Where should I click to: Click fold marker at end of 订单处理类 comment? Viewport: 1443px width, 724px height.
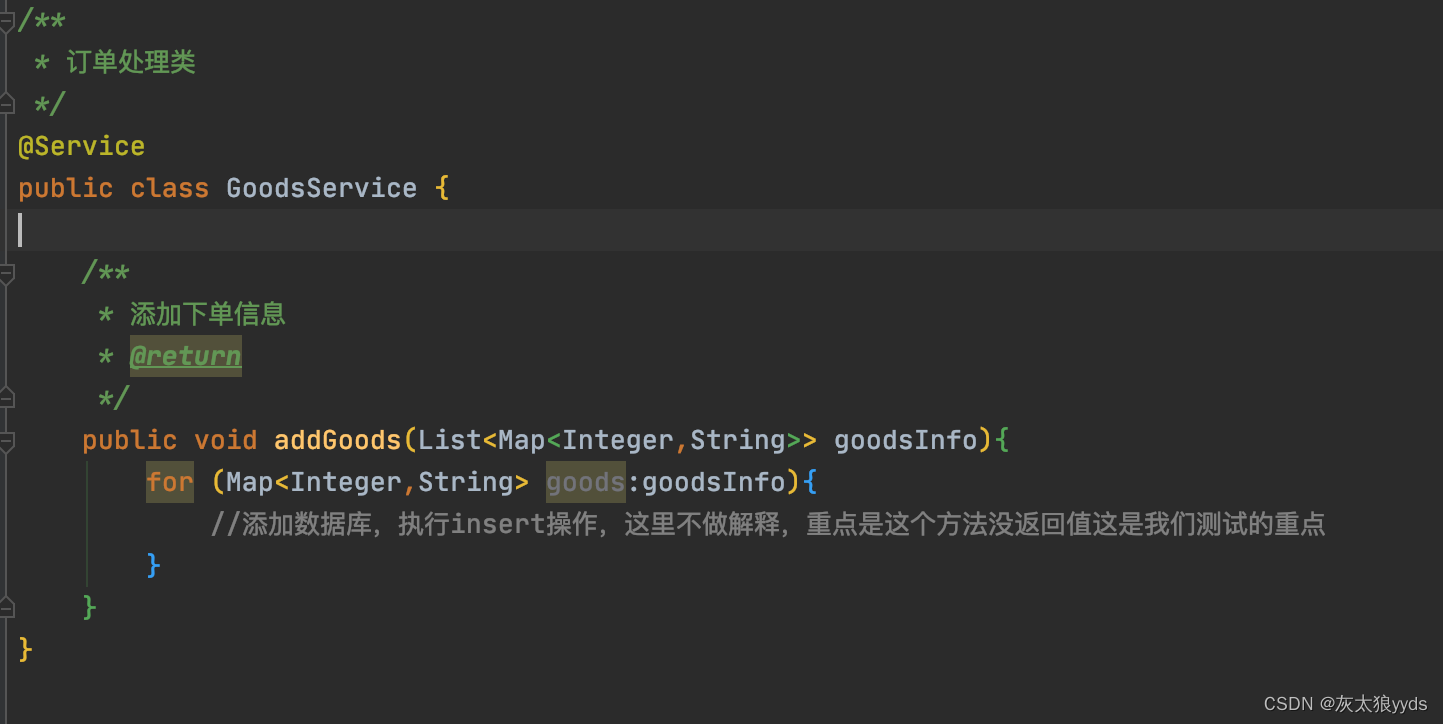click(x=7, y=104)
